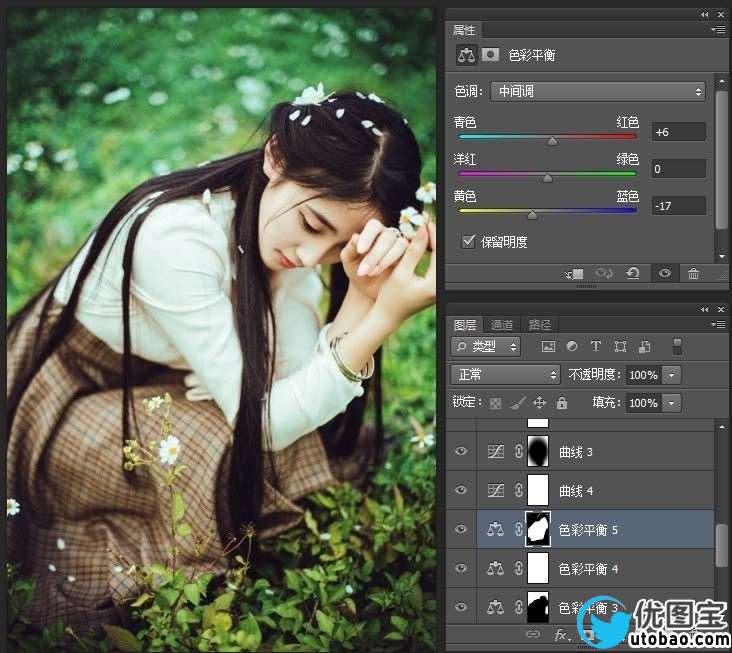The image size is (732, 653).
Task: Filter layers by smart object icon
Action: [645, 346]
